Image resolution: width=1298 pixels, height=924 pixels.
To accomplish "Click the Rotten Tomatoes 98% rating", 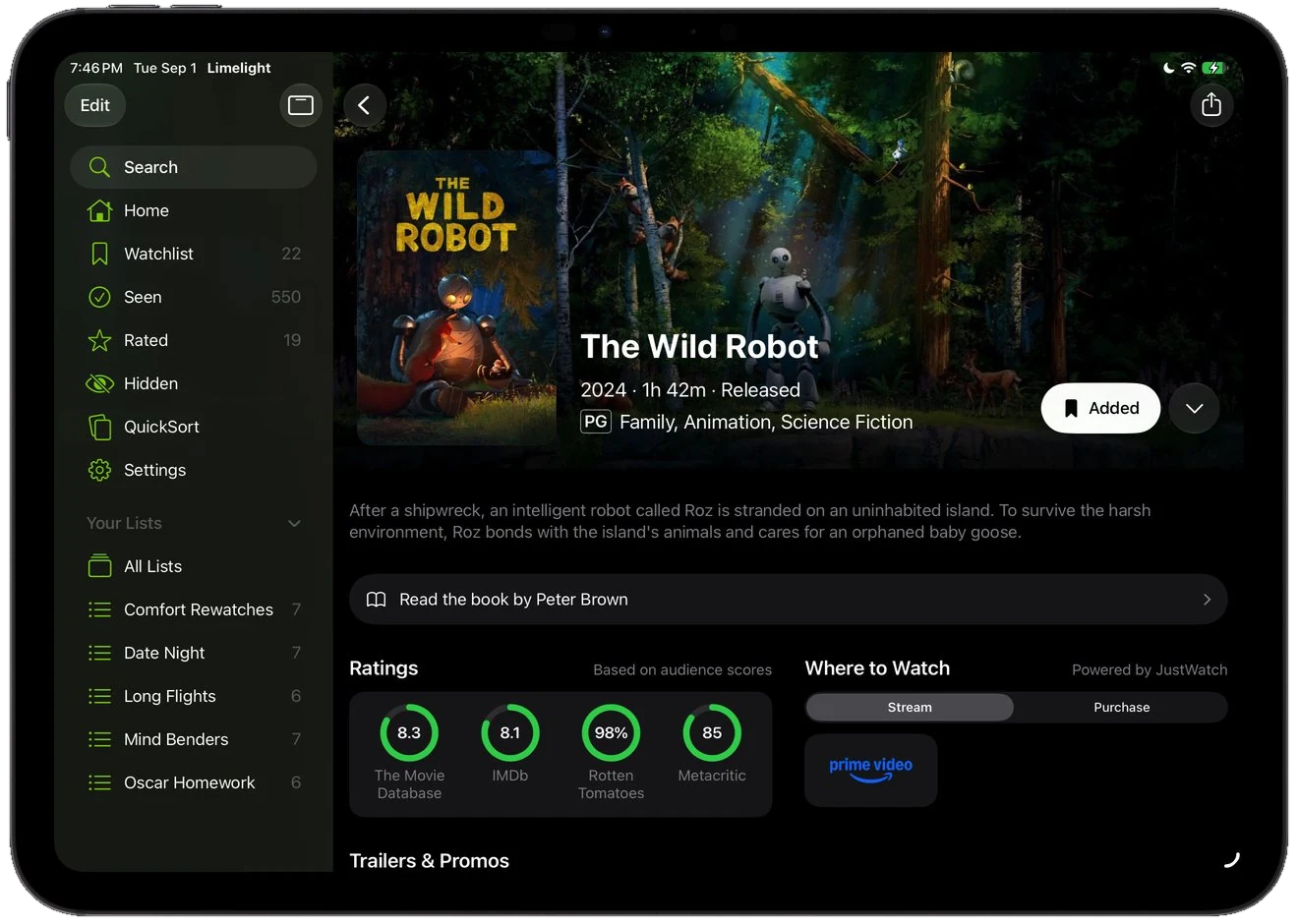I will point(611,752).
